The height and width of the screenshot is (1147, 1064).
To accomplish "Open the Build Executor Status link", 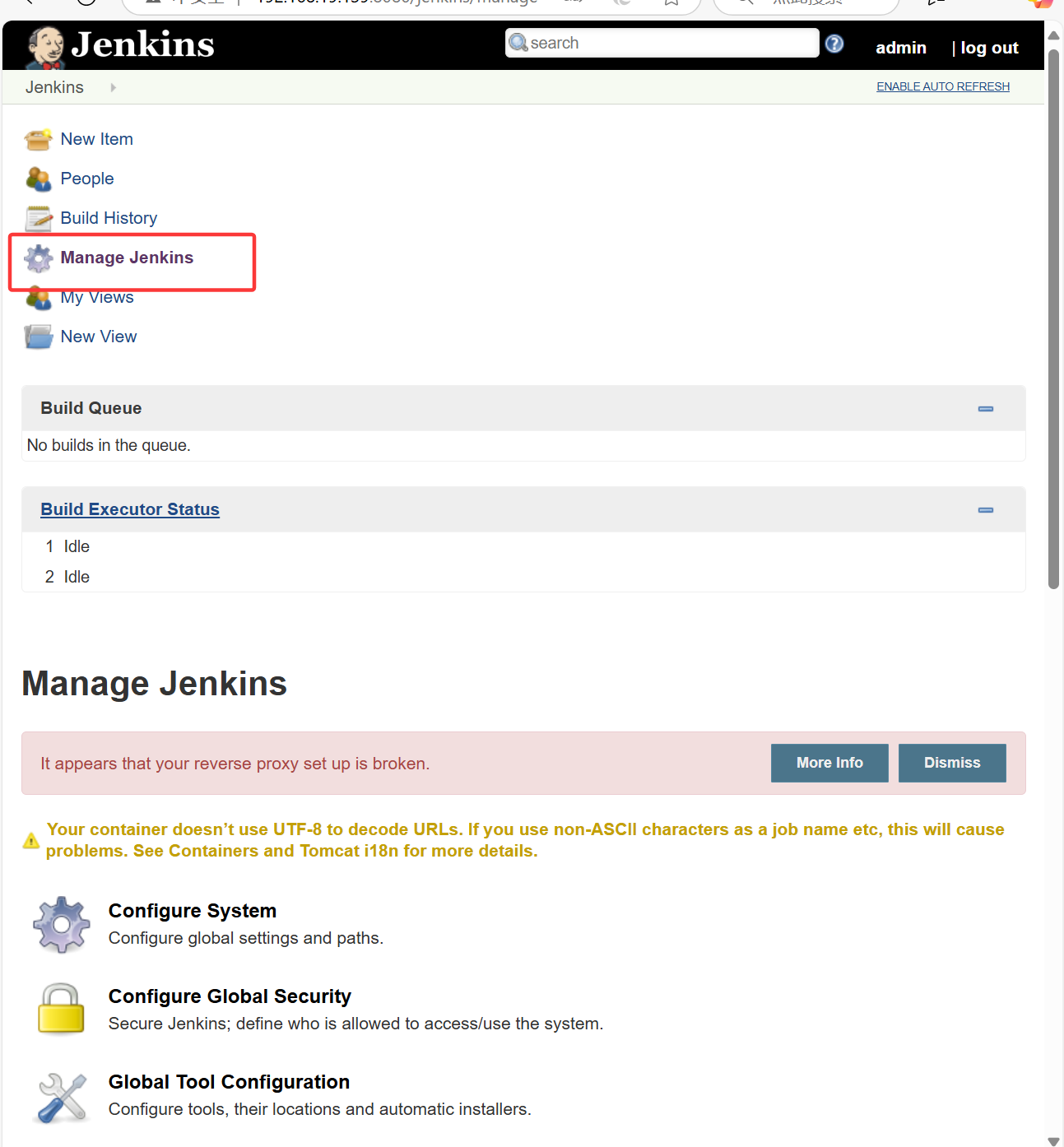I will coord(130,509).
